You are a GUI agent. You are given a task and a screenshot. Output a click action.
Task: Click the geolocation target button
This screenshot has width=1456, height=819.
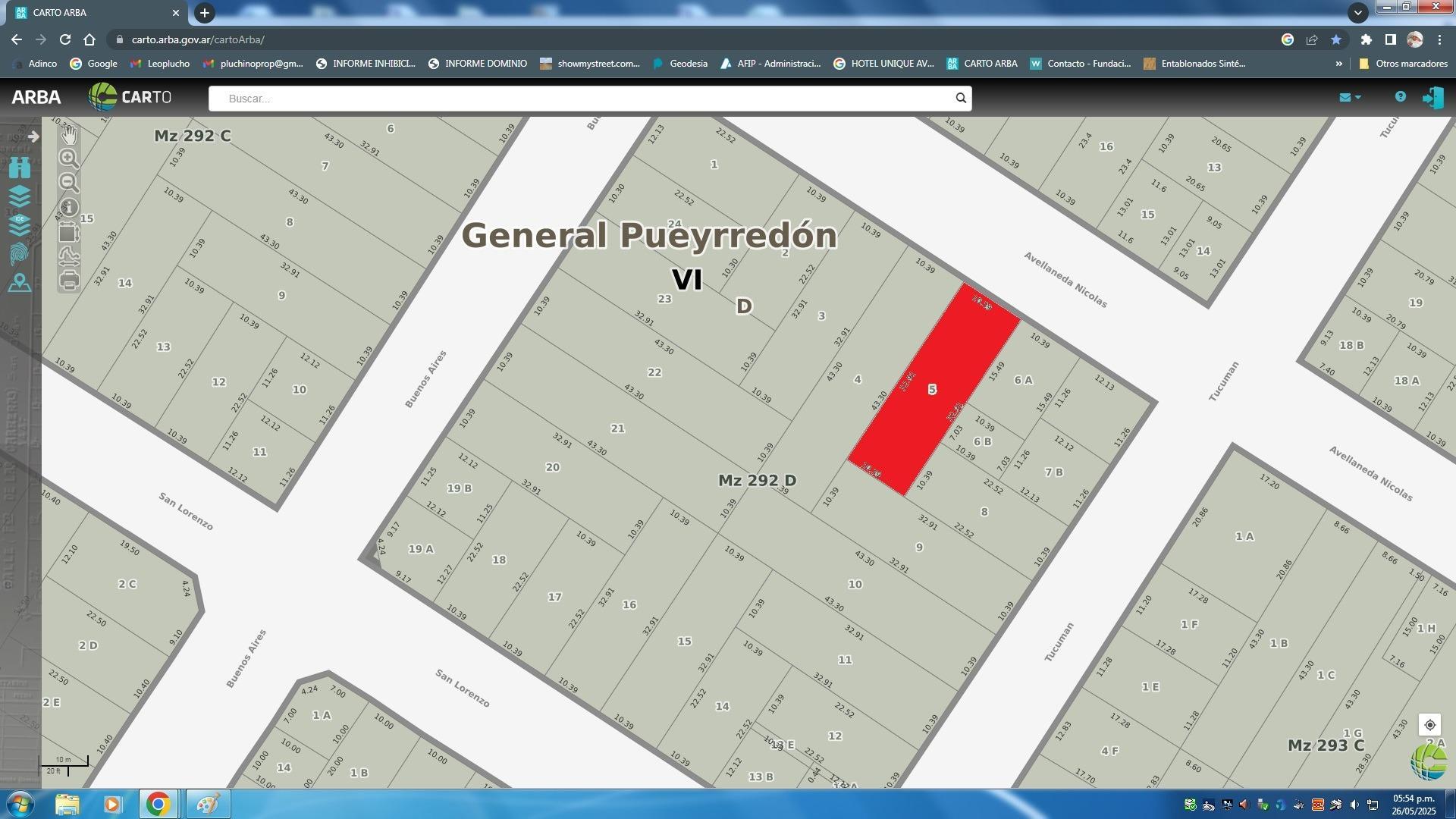point(1429,725)
